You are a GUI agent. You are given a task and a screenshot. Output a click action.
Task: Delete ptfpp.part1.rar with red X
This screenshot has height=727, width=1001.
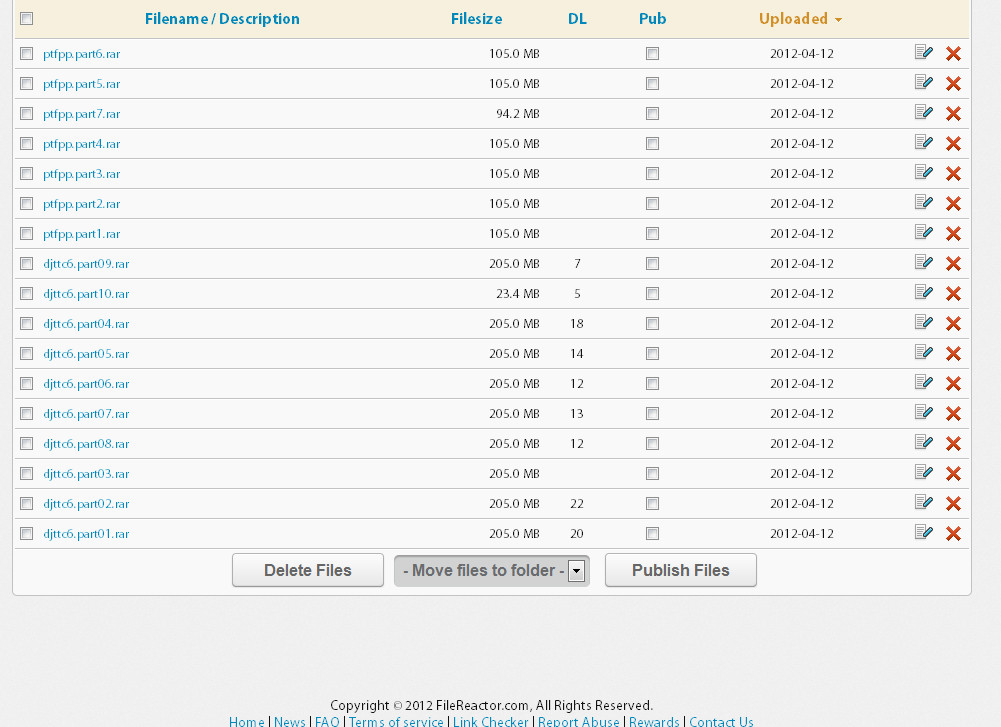pyautogui.click(x=953, y=234)
